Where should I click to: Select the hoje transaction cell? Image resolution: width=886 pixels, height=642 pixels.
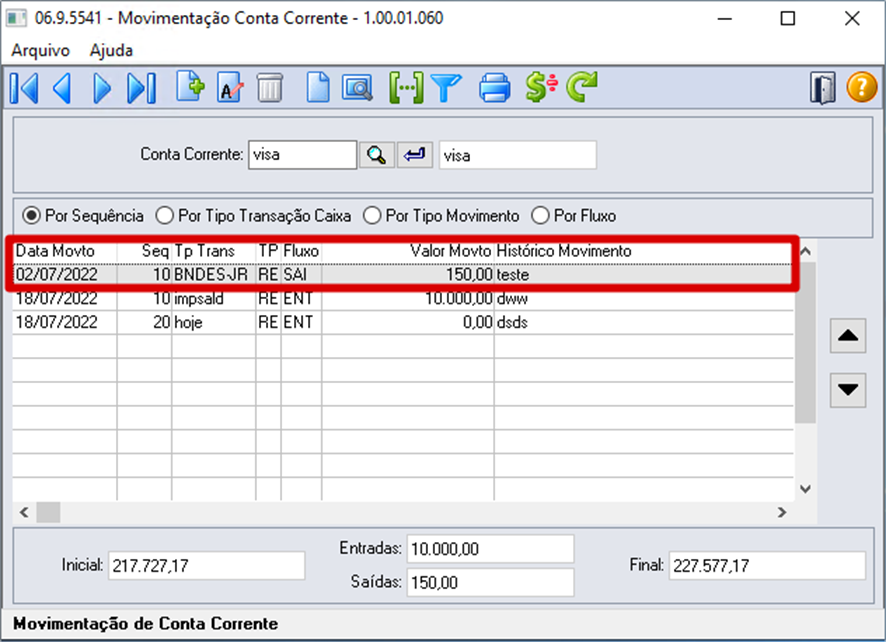coord(214,322)
